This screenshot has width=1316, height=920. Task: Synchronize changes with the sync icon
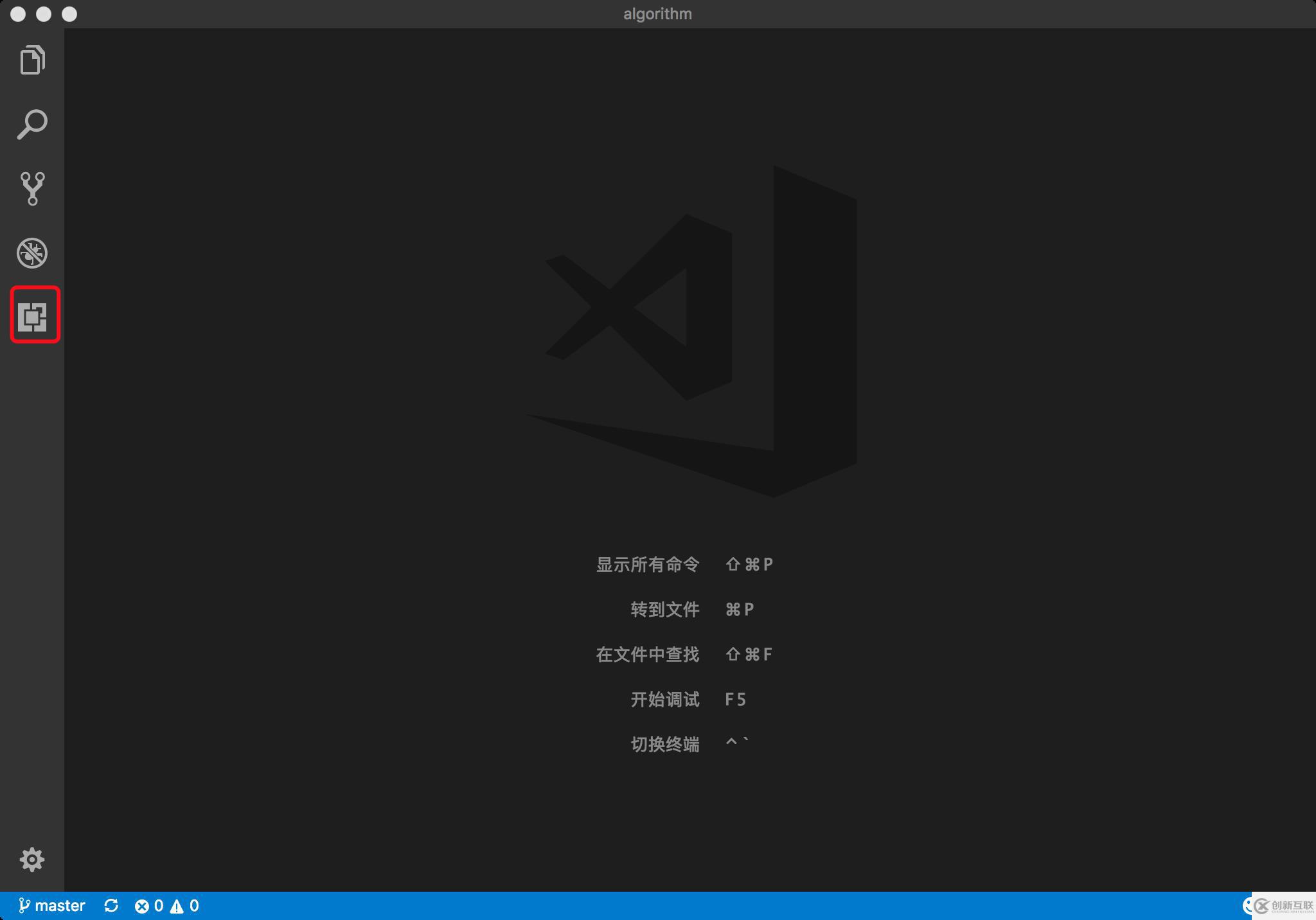click(111, 905)
